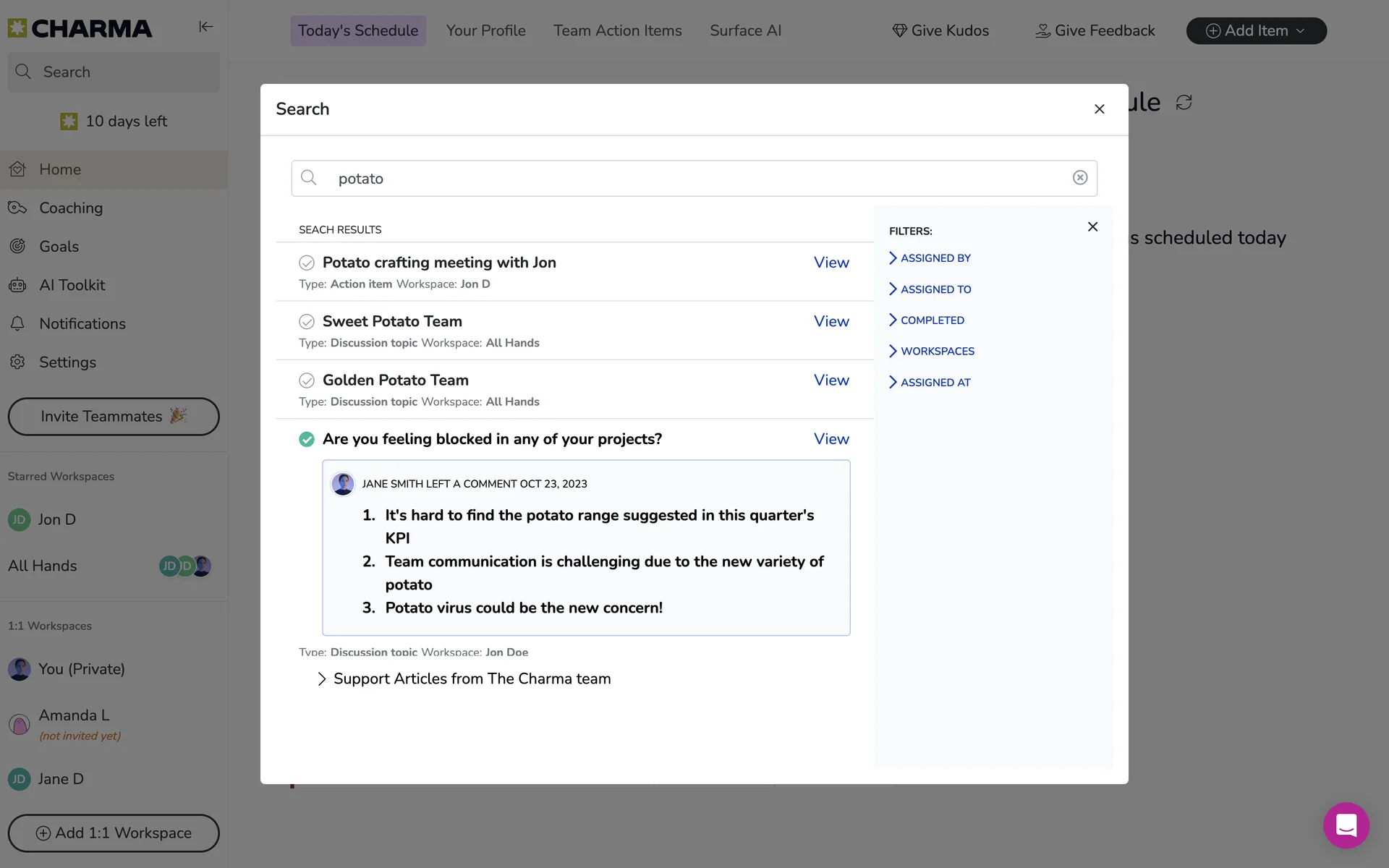
Task: Go to Goals in sidebar
Action: pyautogui.click(x=59, y=247)
